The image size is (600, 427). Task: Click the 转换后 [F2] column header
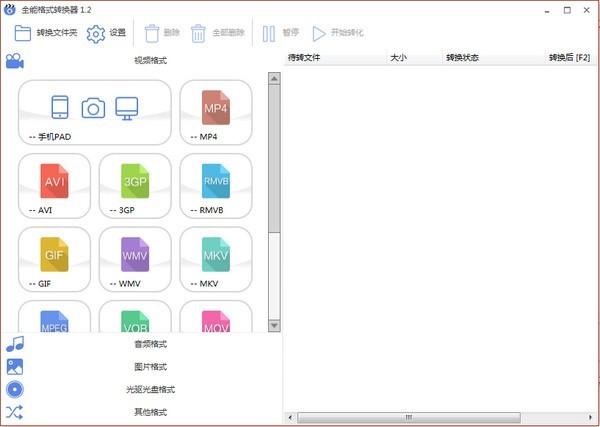click(x=571, y=58)
